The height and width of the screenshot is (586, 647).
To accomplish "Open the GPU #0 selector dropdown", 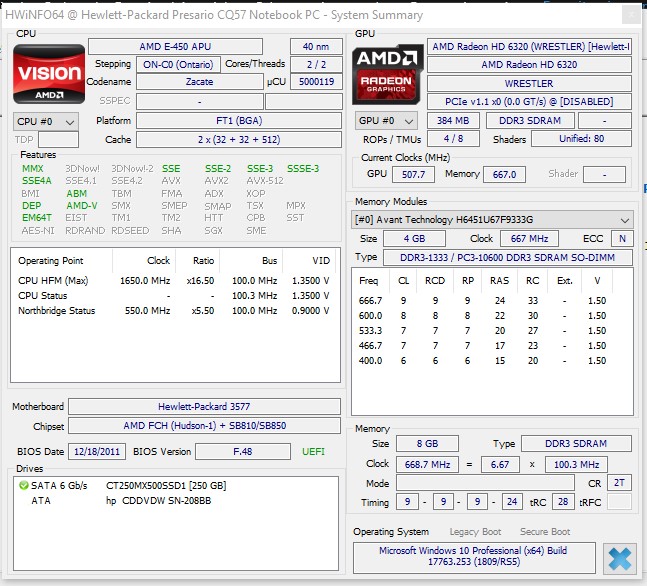I will pos(386,121).
